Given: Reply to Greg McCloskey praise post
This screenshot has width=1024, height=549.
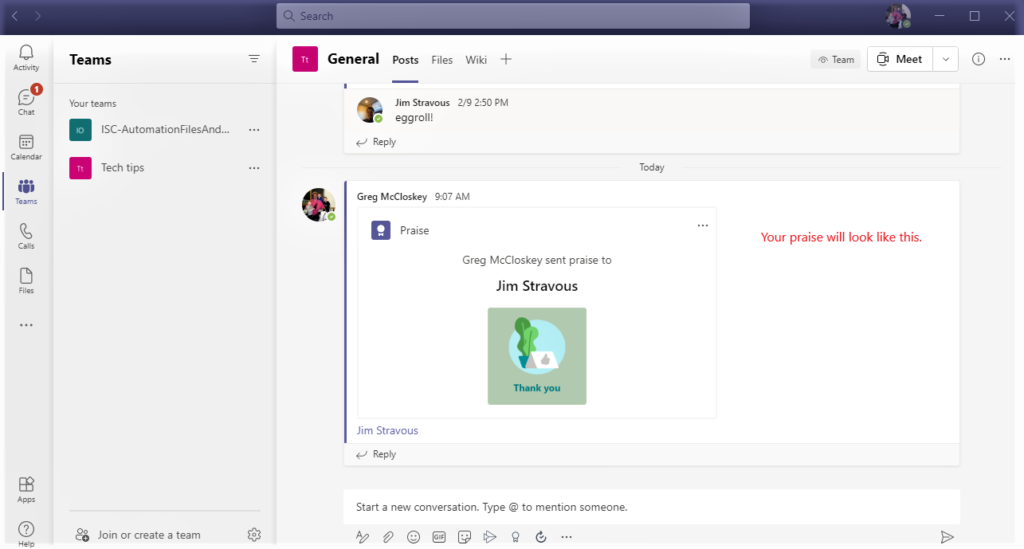Looking at the screenshot, I should tap(377, 454).
